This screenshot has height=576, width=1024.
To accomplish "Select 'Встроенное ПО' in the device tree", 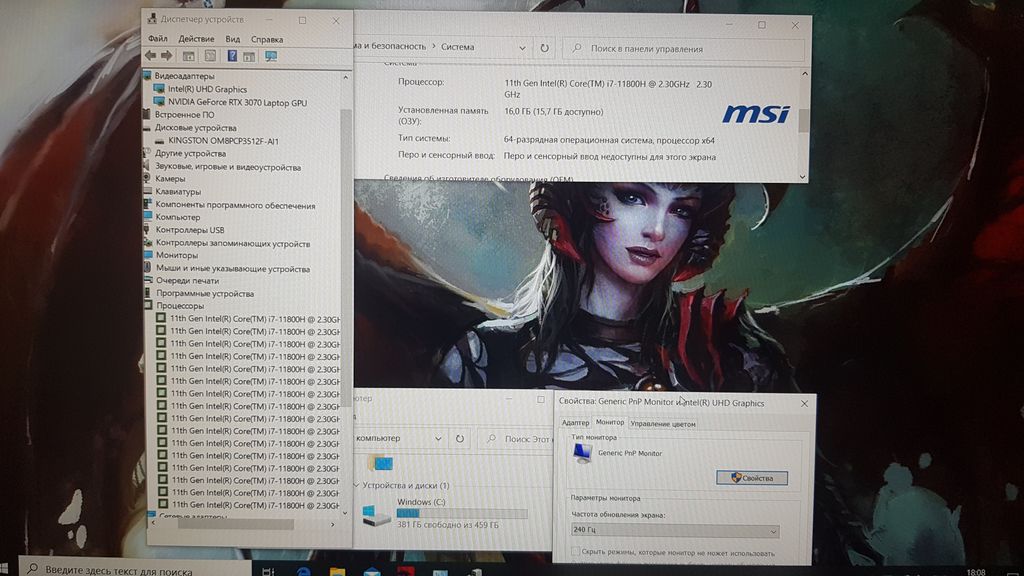I will [184, 114].
